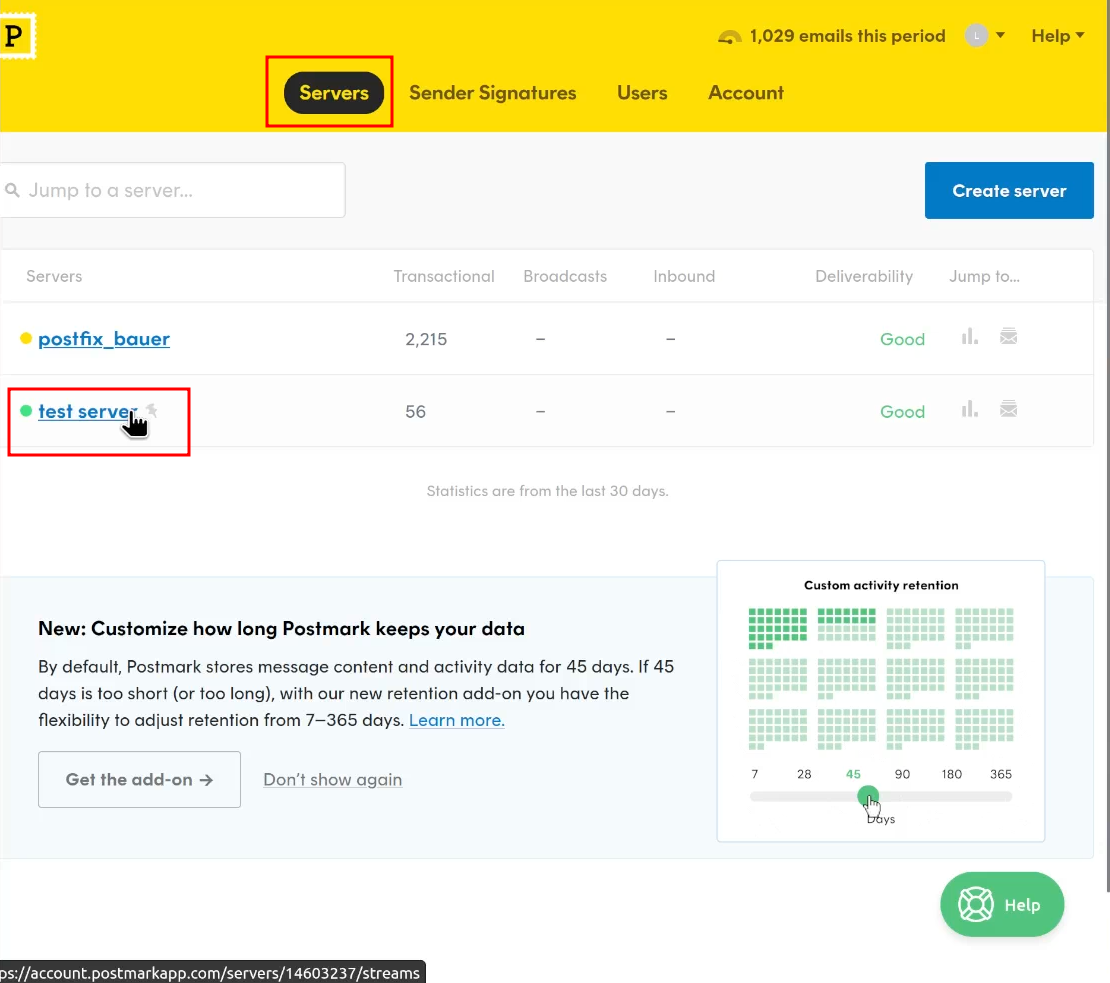
Task: Switch to Sender Signatures tab
Action: pyautogui.click(x=493, y=93)
